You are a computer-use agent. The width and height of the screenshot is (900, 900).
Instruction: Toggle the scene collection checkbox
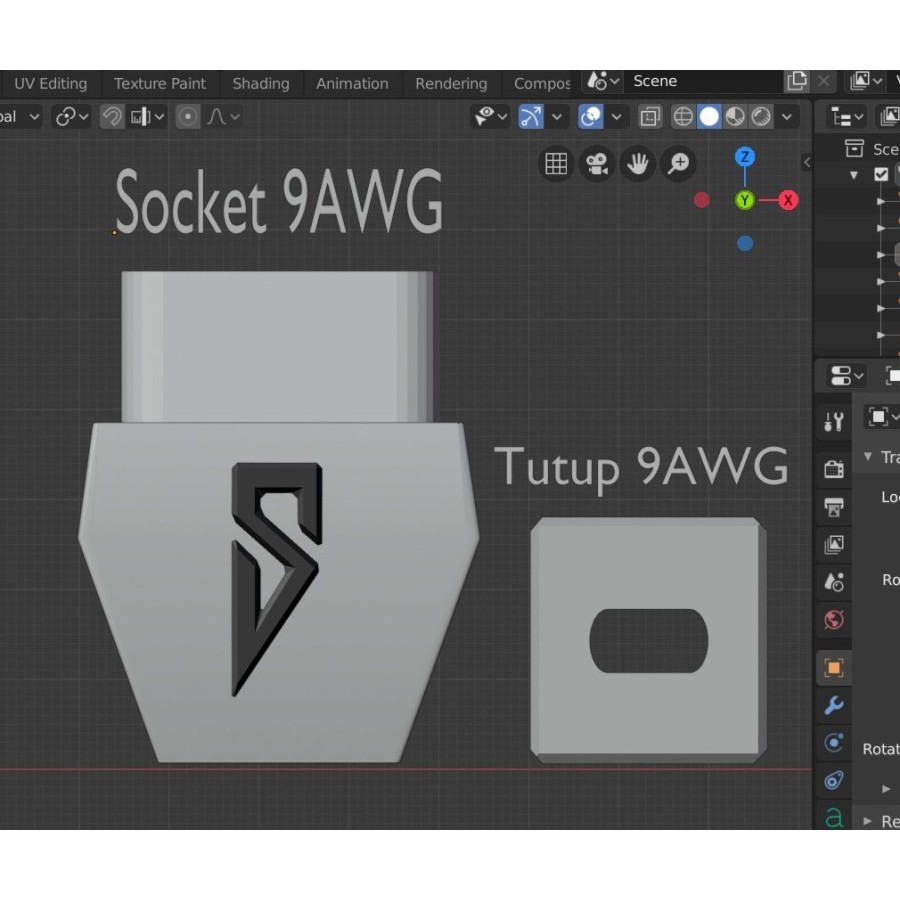881,174
